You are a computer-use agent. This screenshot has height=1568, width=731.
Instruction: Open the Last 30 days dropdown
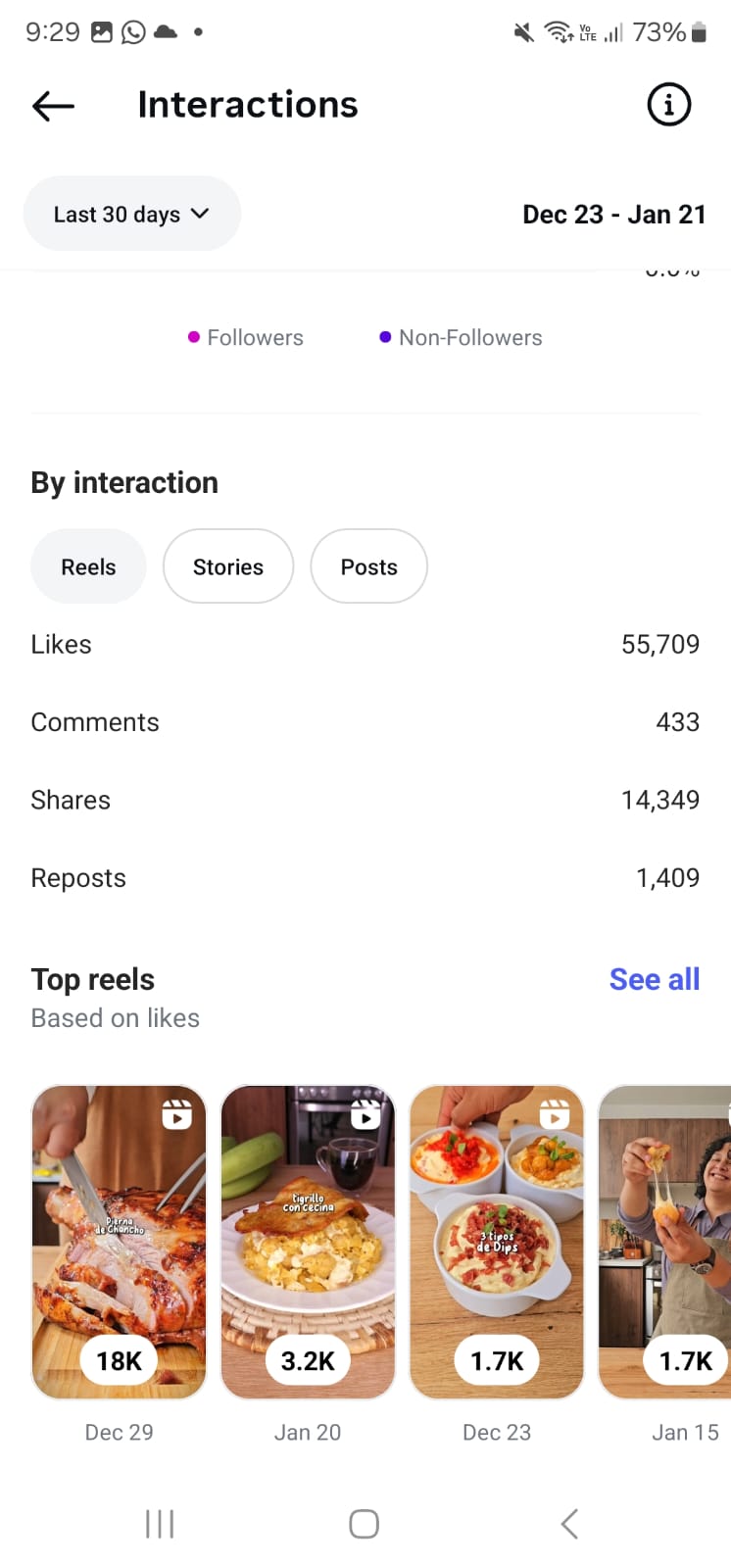pos(131,214)
